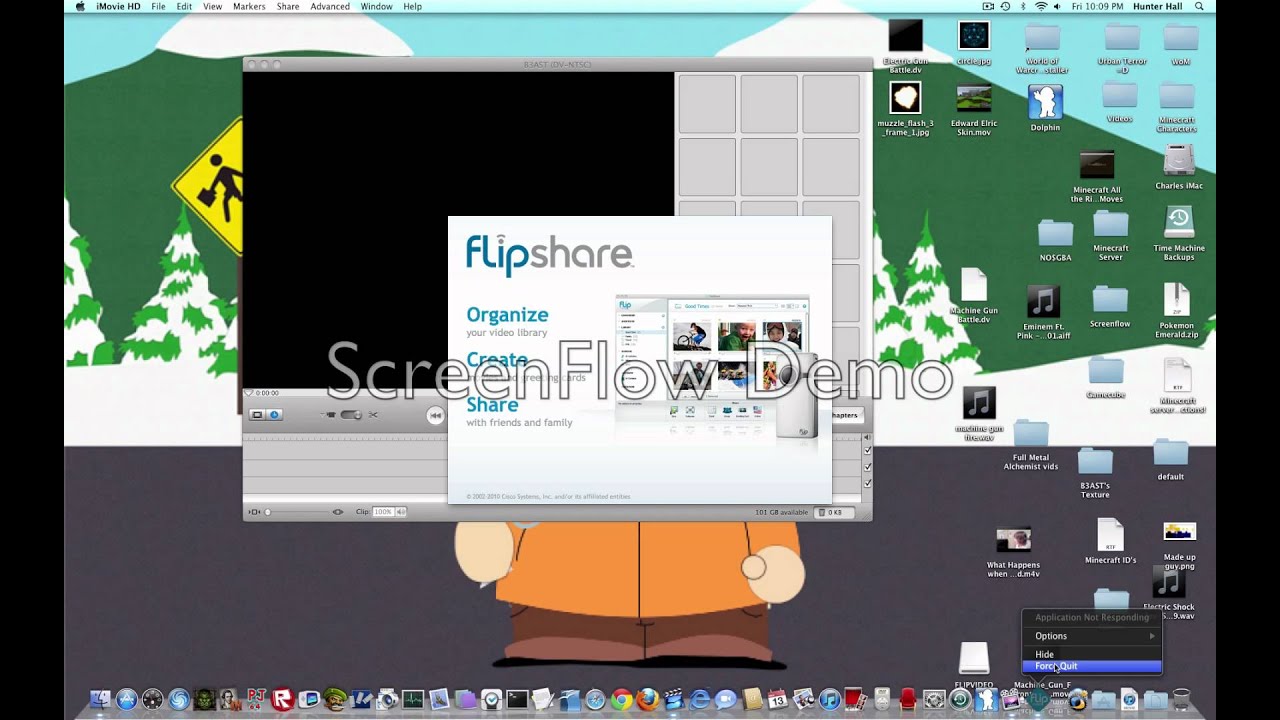This screenshot has width=1280, height=720.
Task: Open Finder from the dock
Action: coord(100,699)
